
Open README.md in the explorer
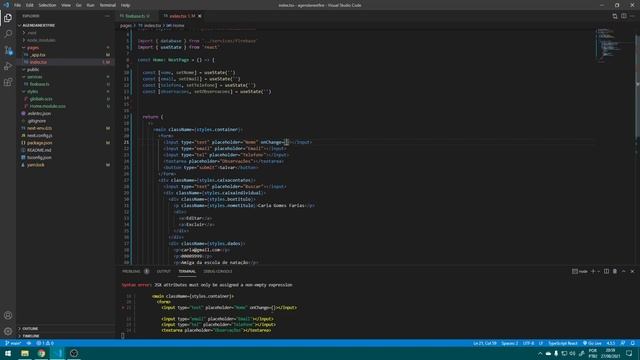coord(39,150)
